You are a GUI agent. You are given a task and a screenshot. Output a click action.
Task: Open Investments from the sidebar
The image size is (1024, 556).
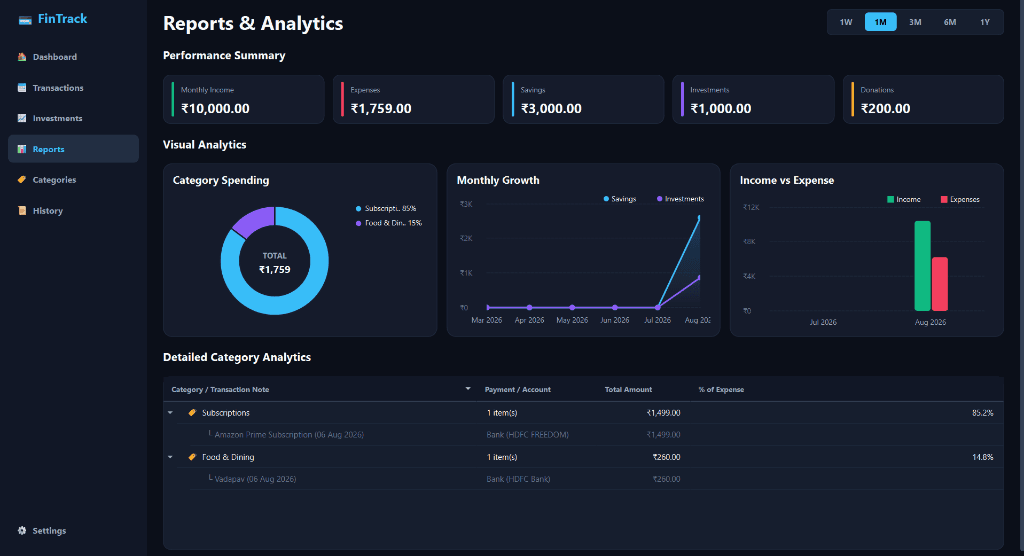coord(73,118)
